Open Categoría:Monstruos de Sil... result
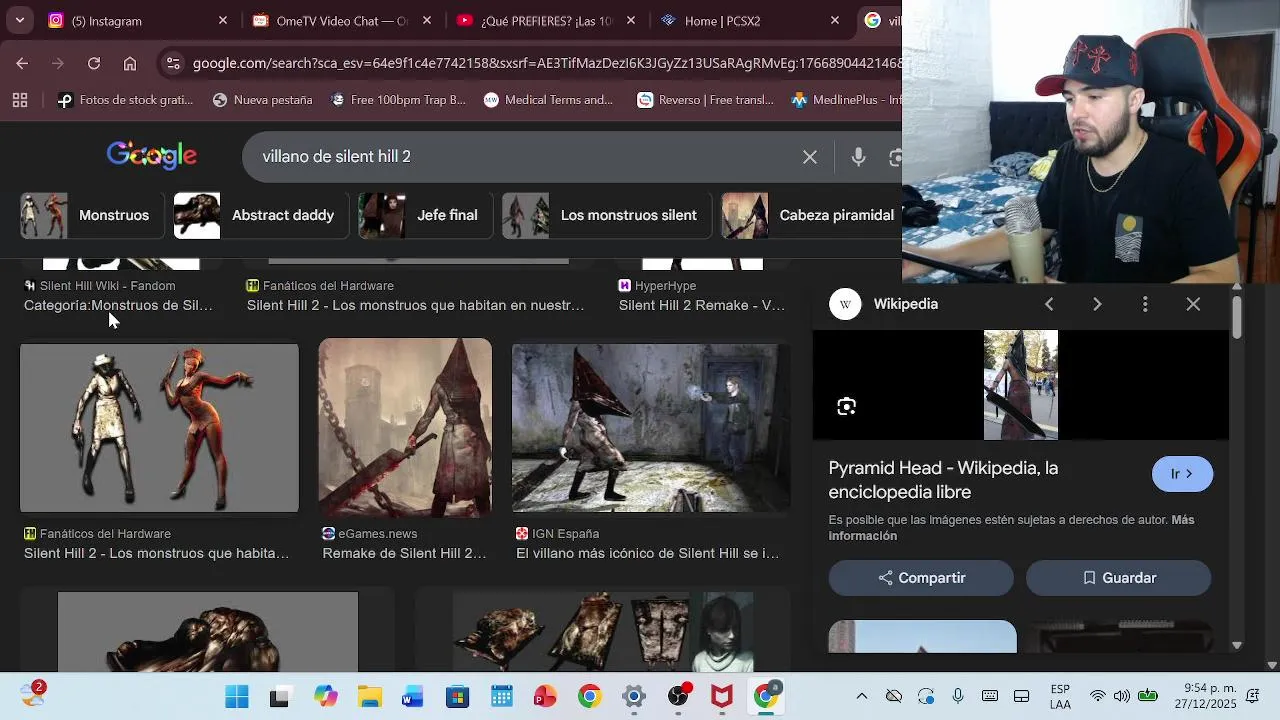1280x720 pixels. 118,305
